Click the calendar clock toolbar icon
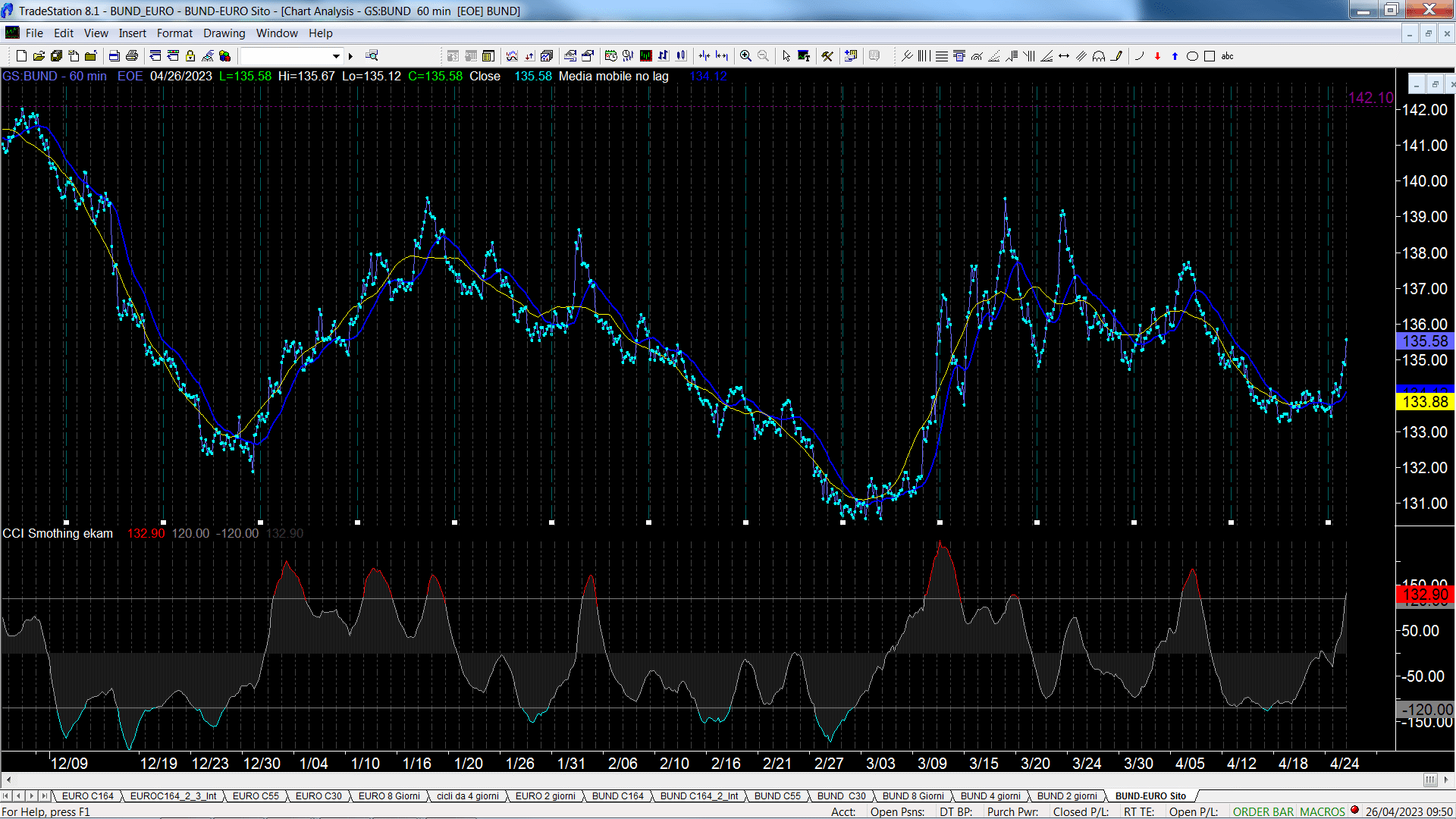1456x819 pixels. (x=611, y=56)
